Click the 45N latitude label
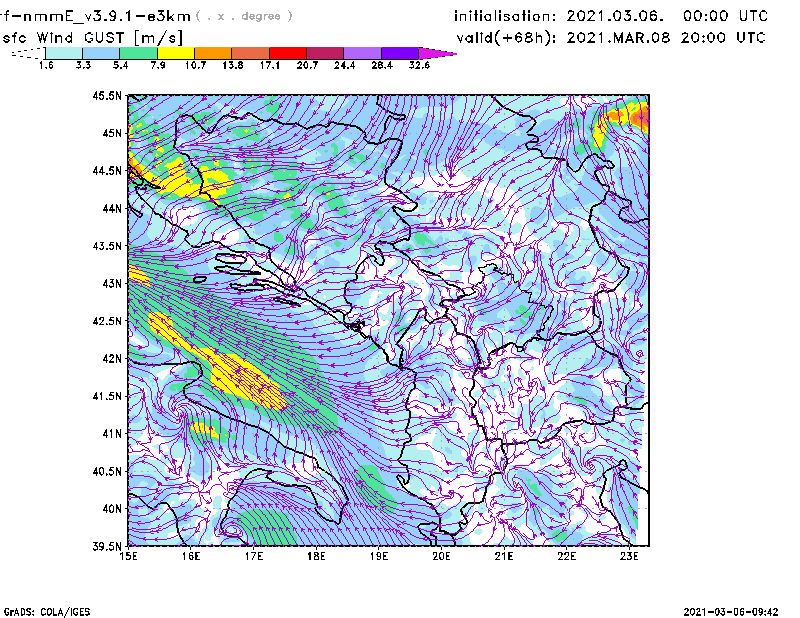Screen dimensions: 800x618 tap(112, 133)
